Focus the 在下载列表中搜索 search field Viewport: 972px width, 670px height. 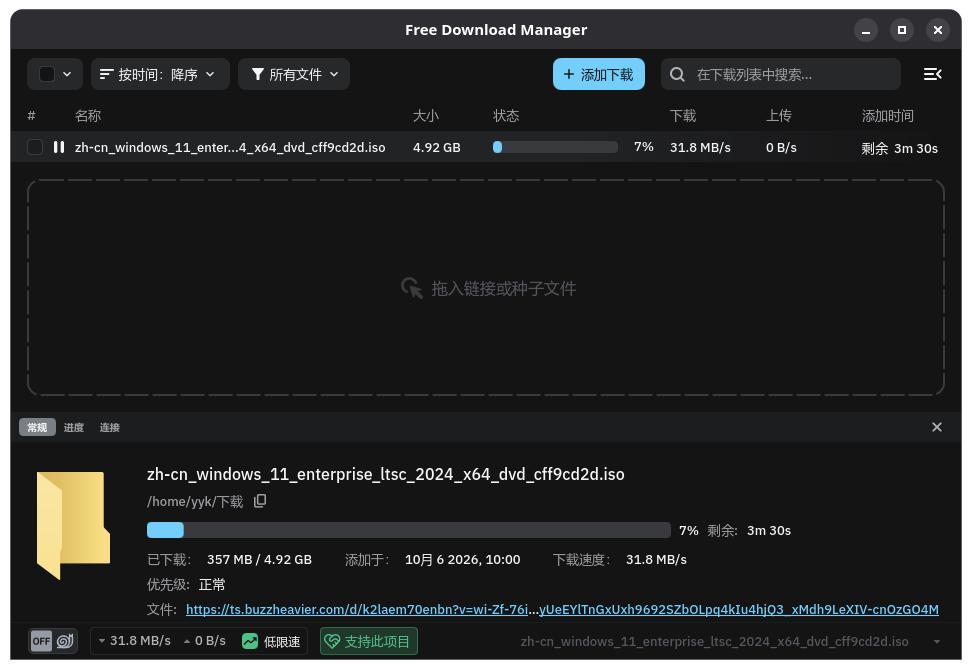pos(781,74)
